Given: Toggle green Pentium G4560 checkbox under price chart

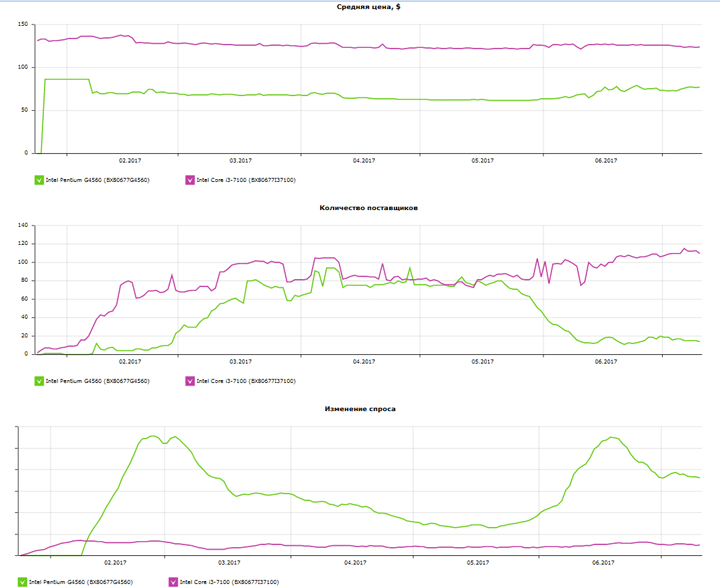Looking at the screenshot, I should 39,180.
